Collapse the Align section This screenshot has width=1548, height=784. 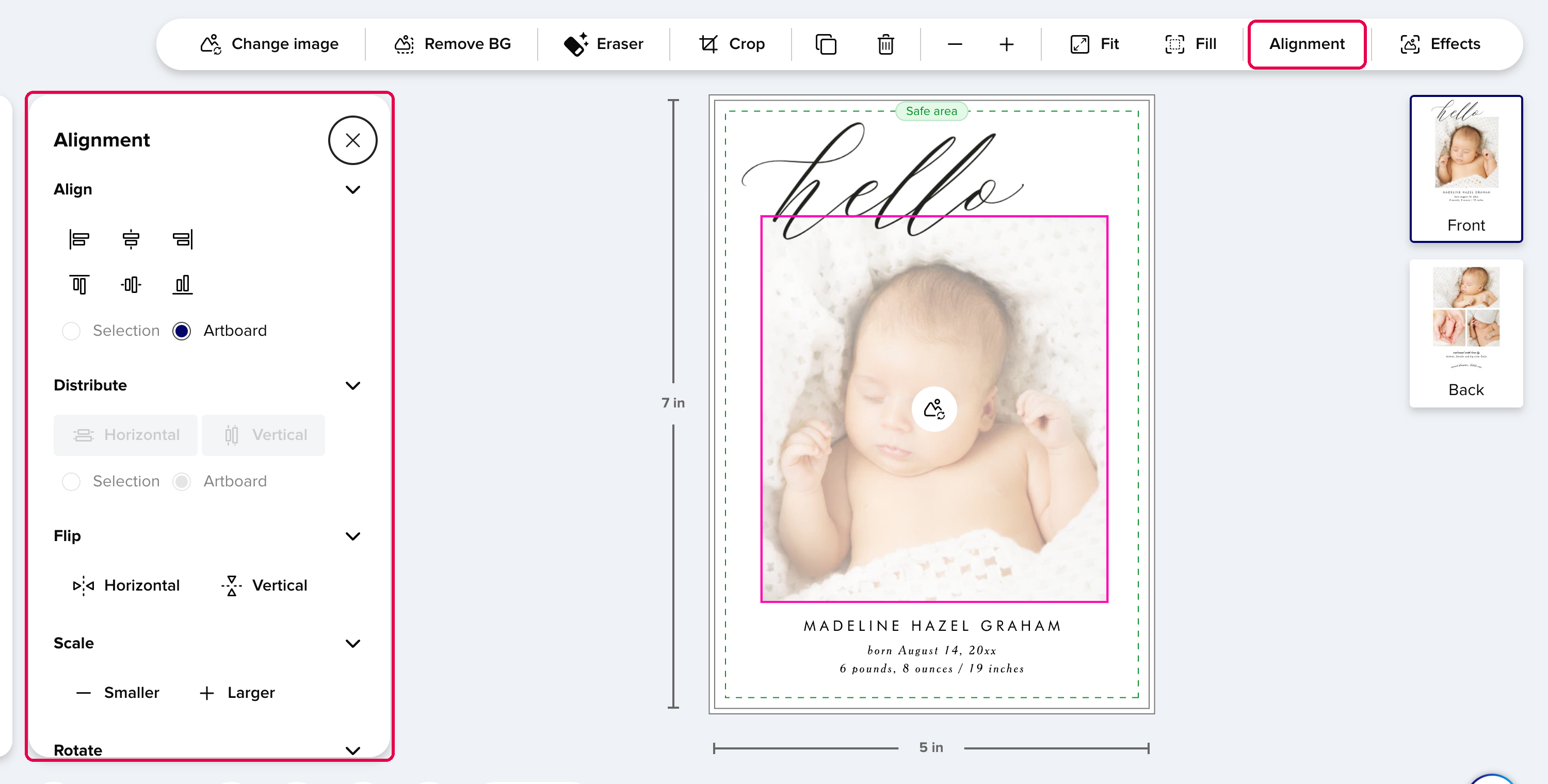[353, 190]
